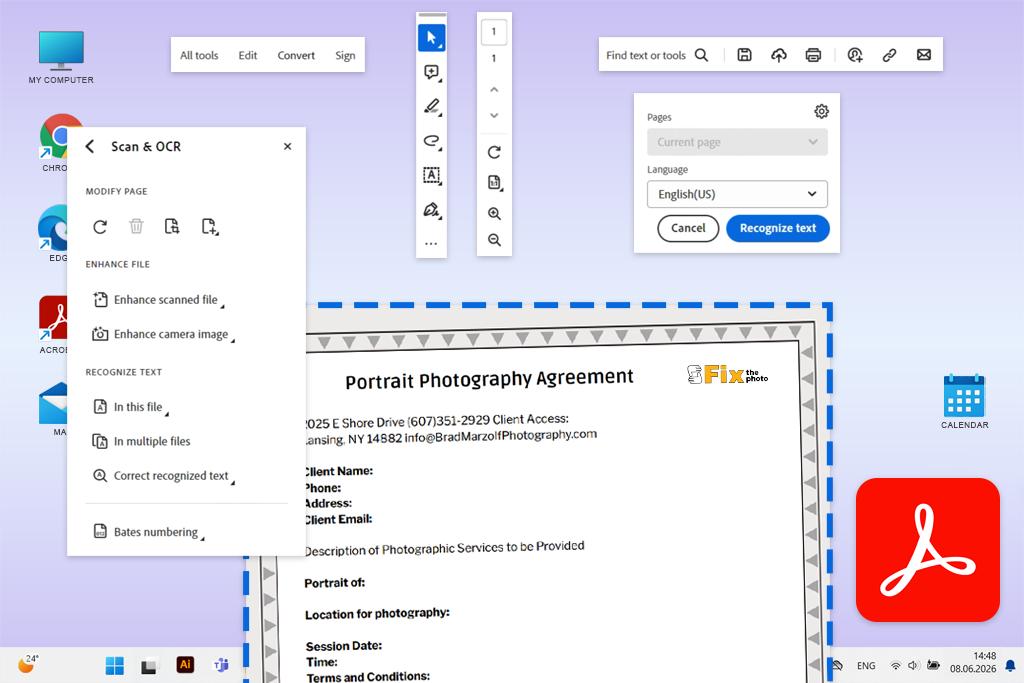Expand Bates numbering options

[x=148, y=532]
